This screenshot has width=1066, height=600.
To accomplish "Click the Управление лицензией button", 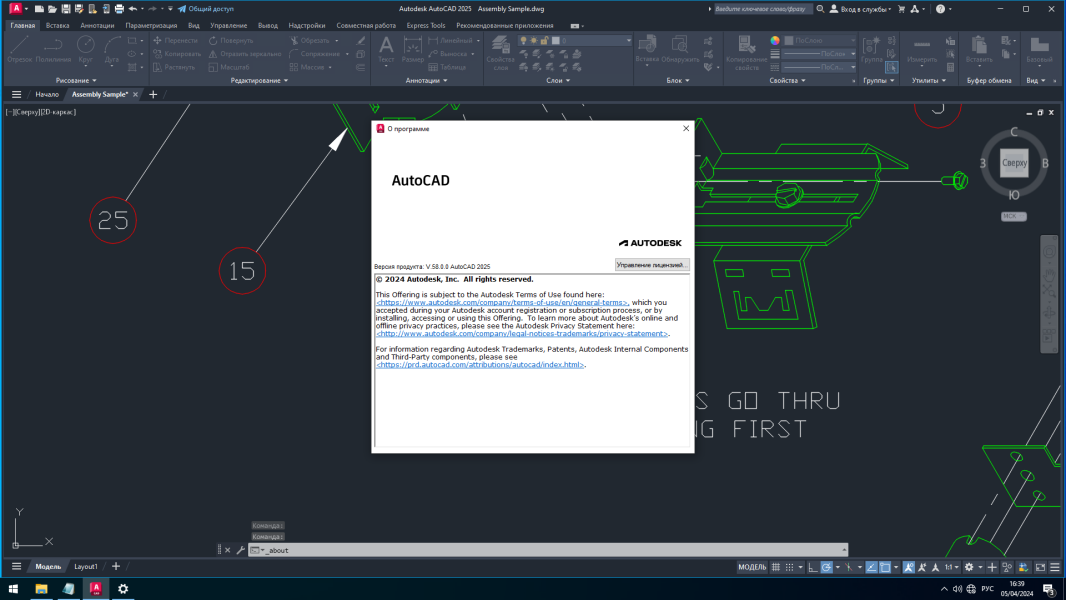I will click(x=651, y=265).
